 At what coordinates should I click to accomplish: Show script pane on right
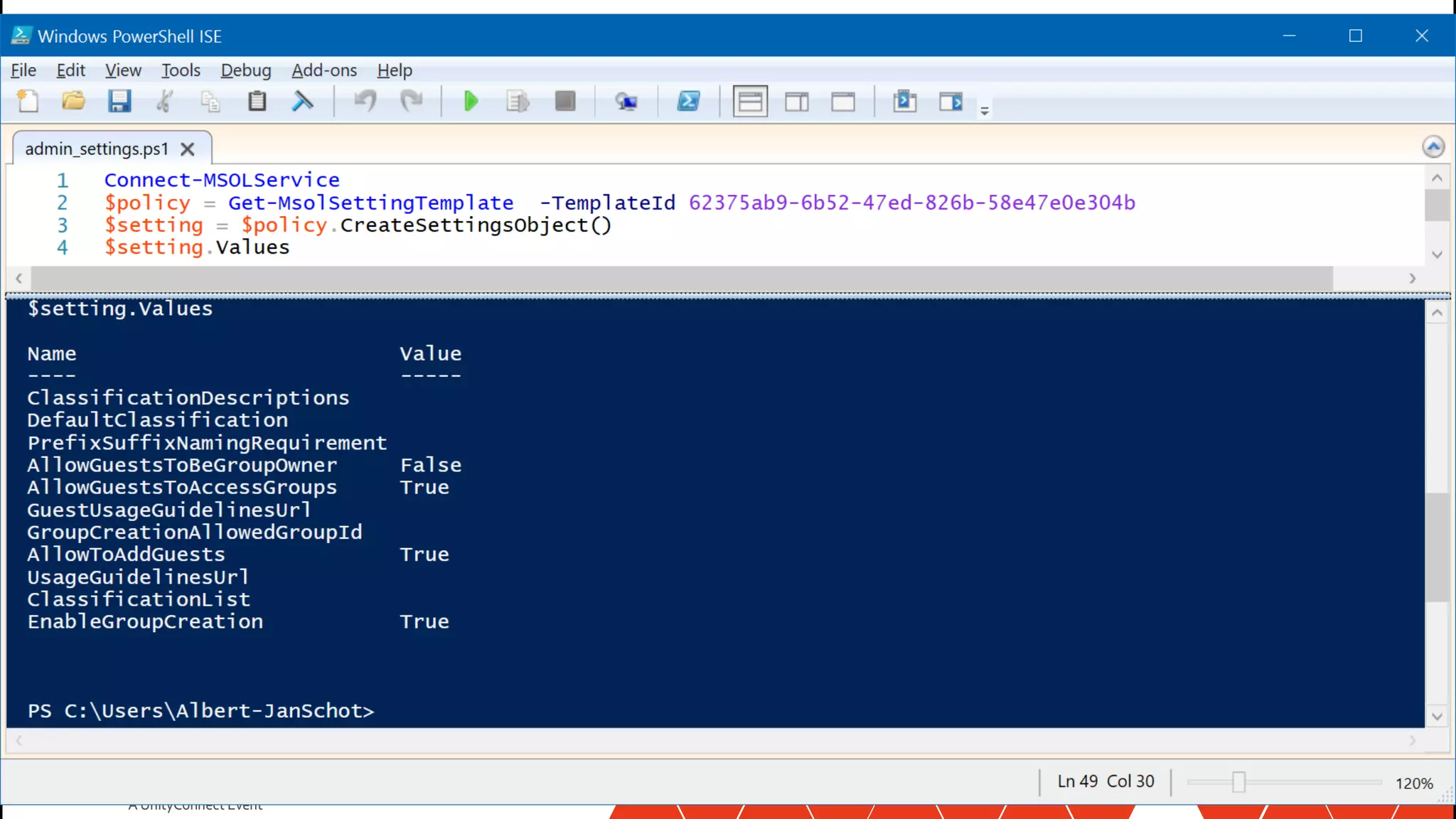coord(797,102)
